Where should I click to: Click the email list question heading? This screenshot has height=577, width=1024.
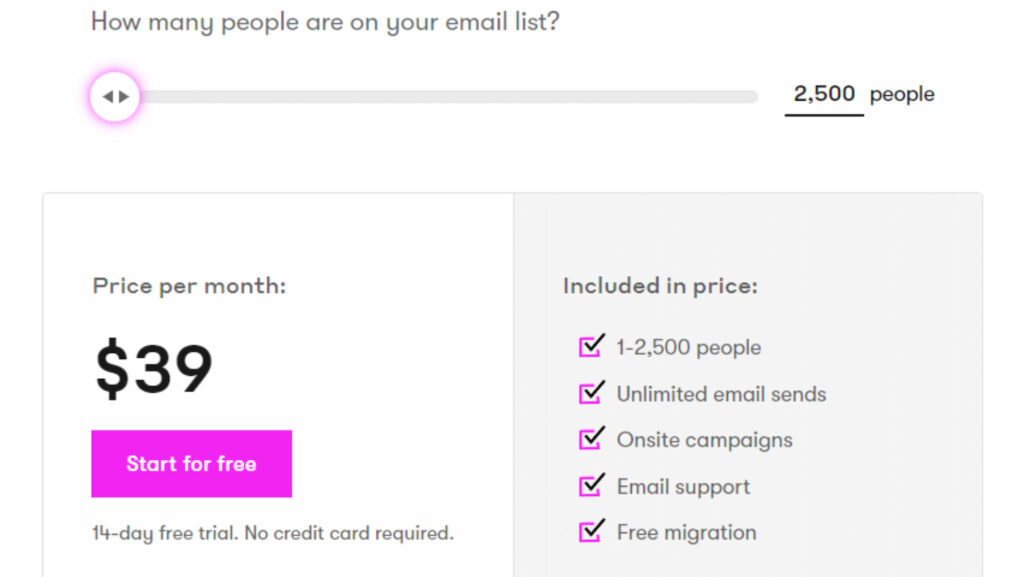point(325,22)
